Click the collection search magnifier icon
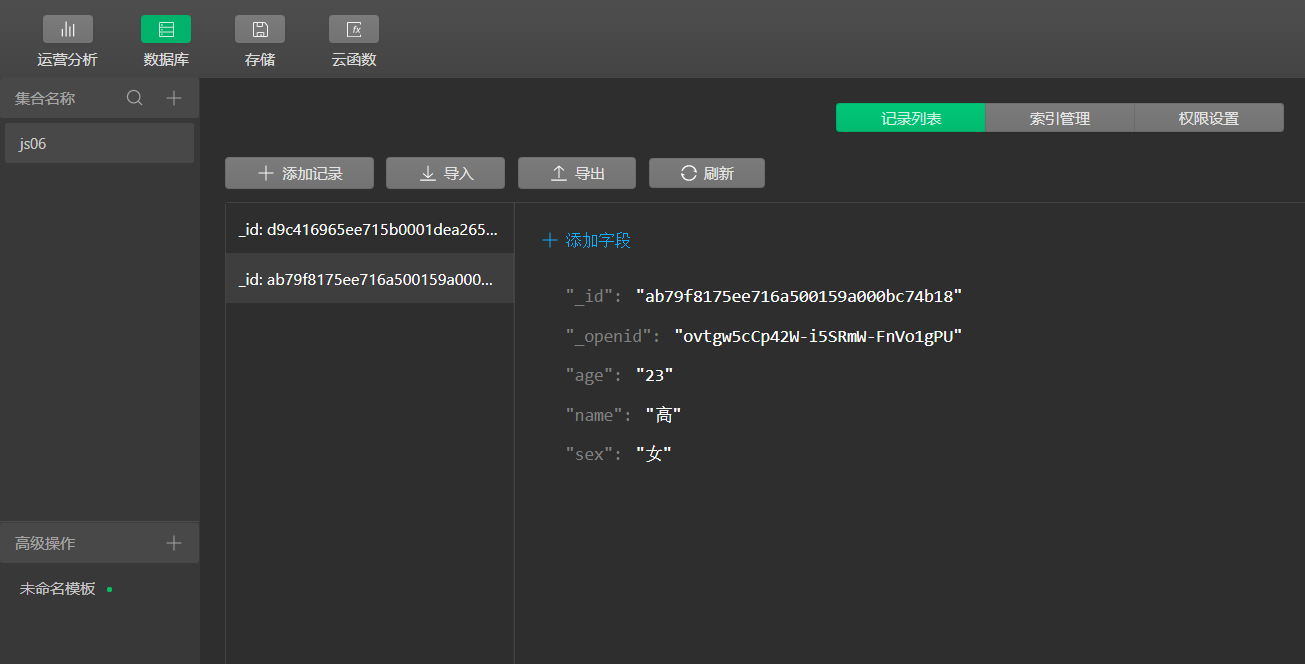1305x664 pixels. [x=134, y=98]
